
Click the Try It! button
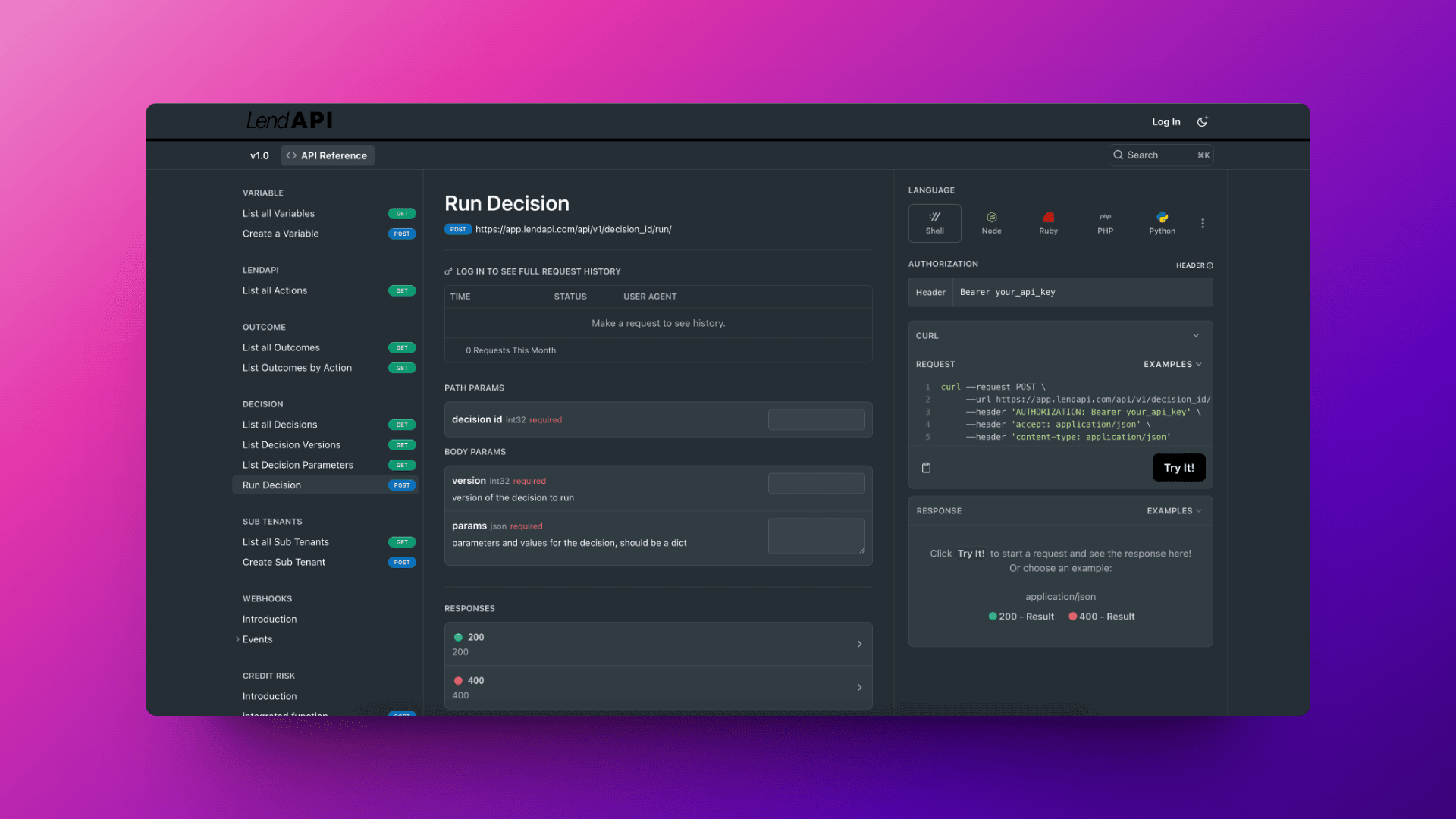tap(1178, 468)
